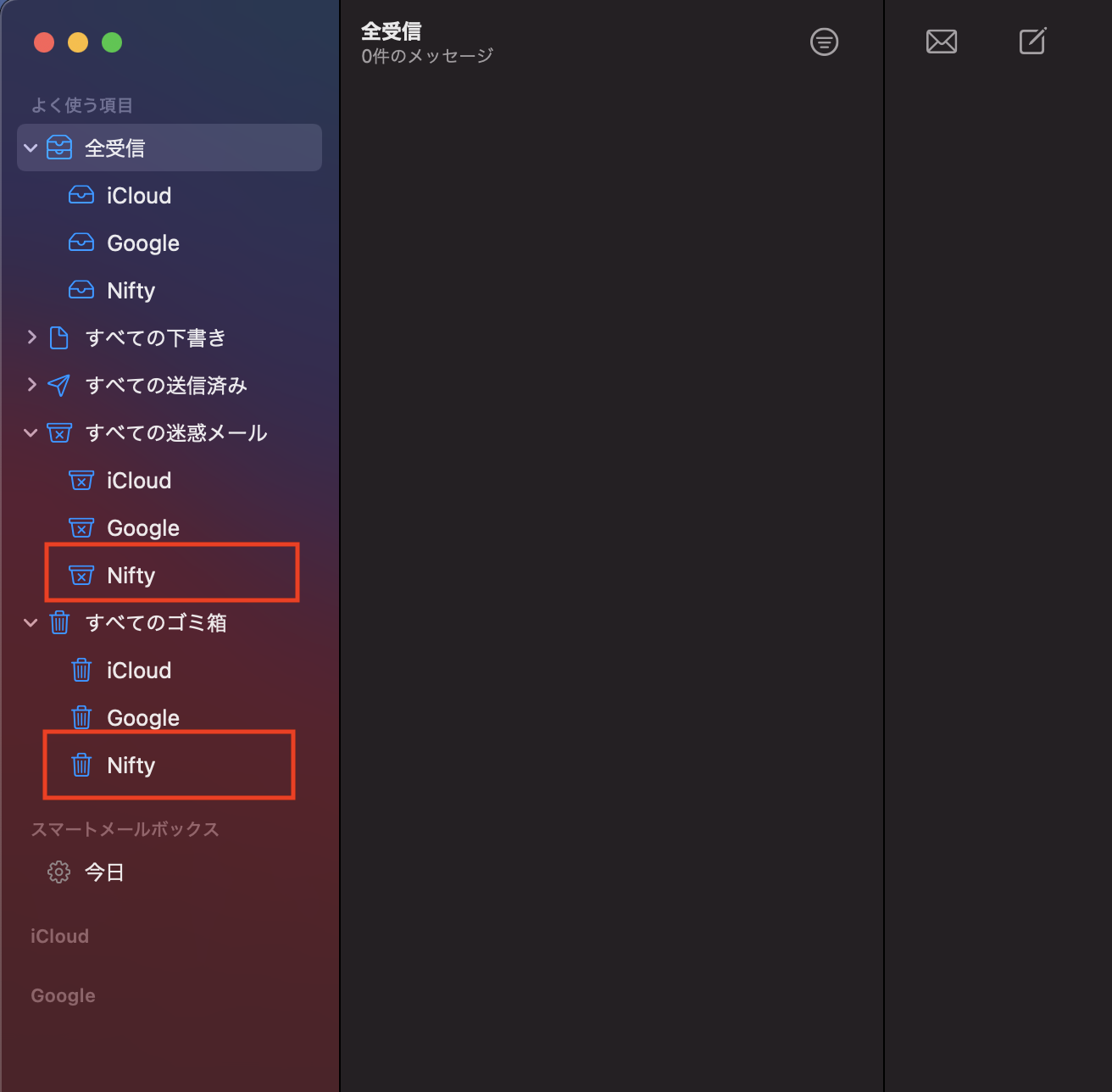The height and width of the screenshot is (1092, 1112).
Task: Open the iCloud inbox
Action: pyautogui.click(x=138, y=196)
